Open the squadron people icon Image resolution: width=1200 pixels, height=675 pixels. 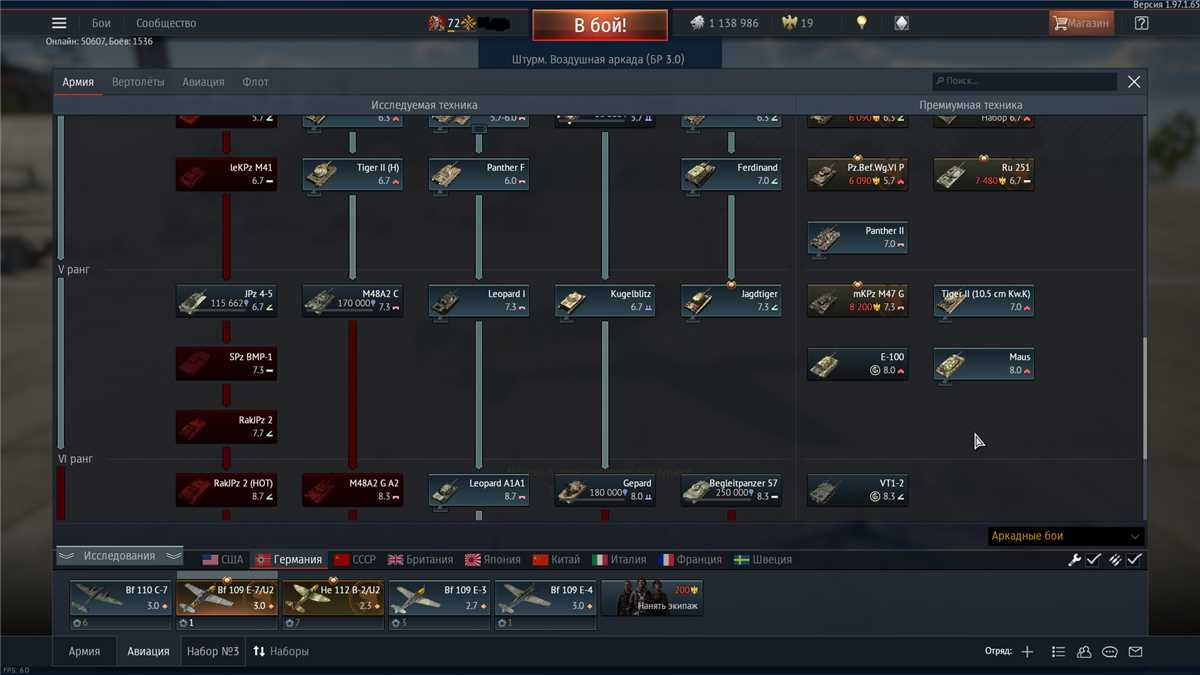coord(1084,652)
